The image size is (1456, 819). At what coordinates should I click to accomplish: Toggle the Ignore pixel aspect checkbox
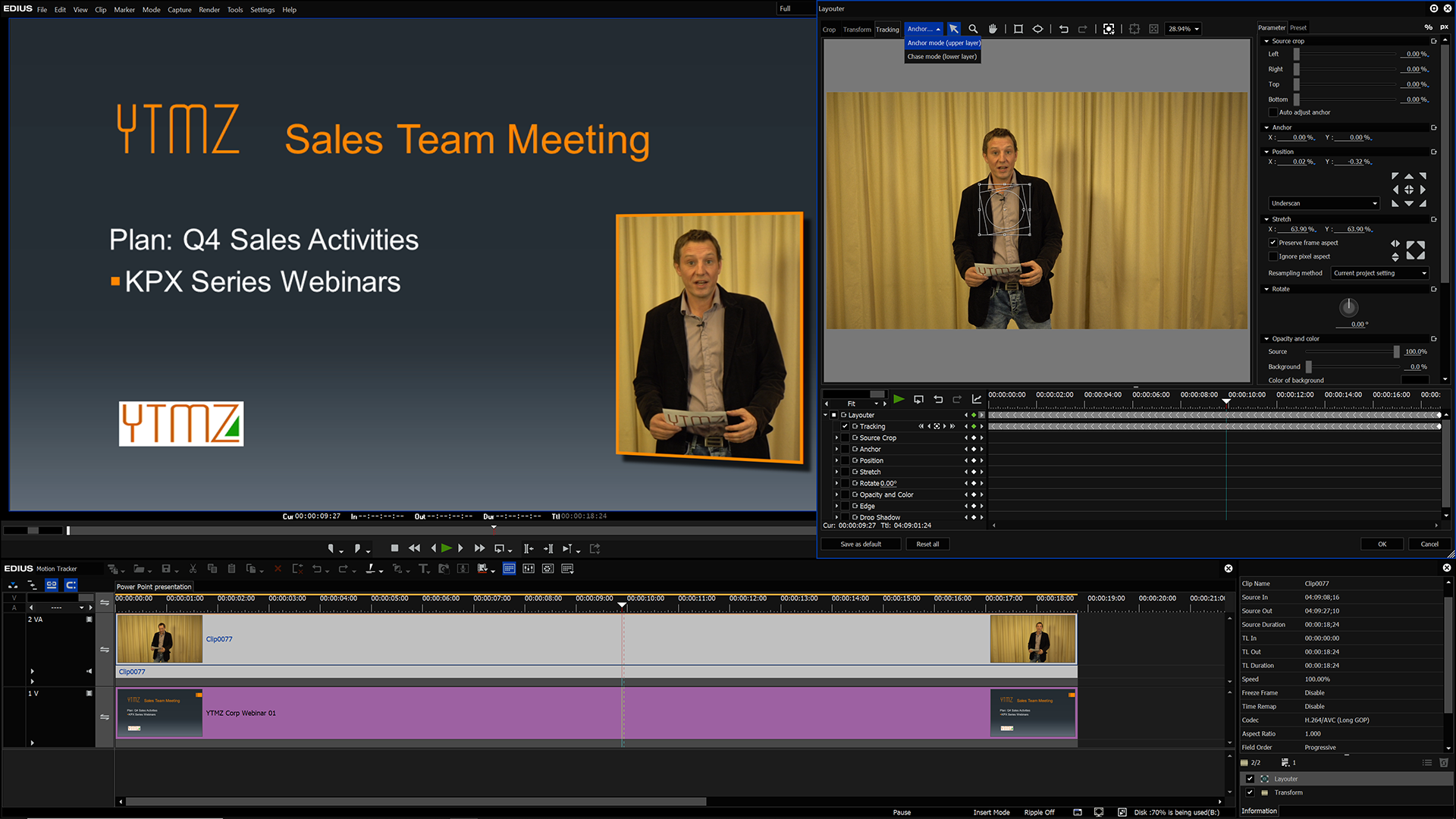tap(1273, 256)
